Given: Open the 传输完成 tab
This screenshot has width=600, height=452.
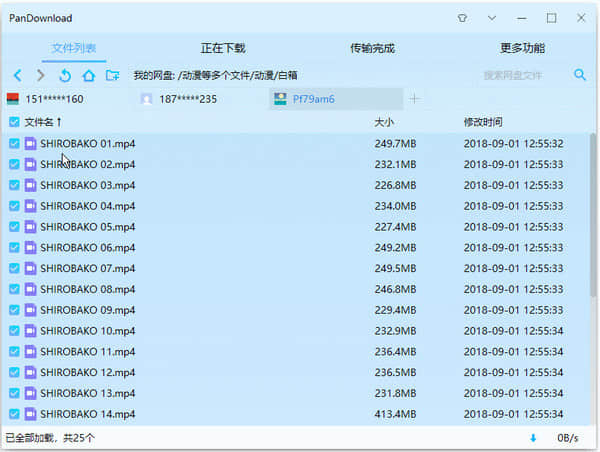Looking at the screenshot, I should 372,48.
